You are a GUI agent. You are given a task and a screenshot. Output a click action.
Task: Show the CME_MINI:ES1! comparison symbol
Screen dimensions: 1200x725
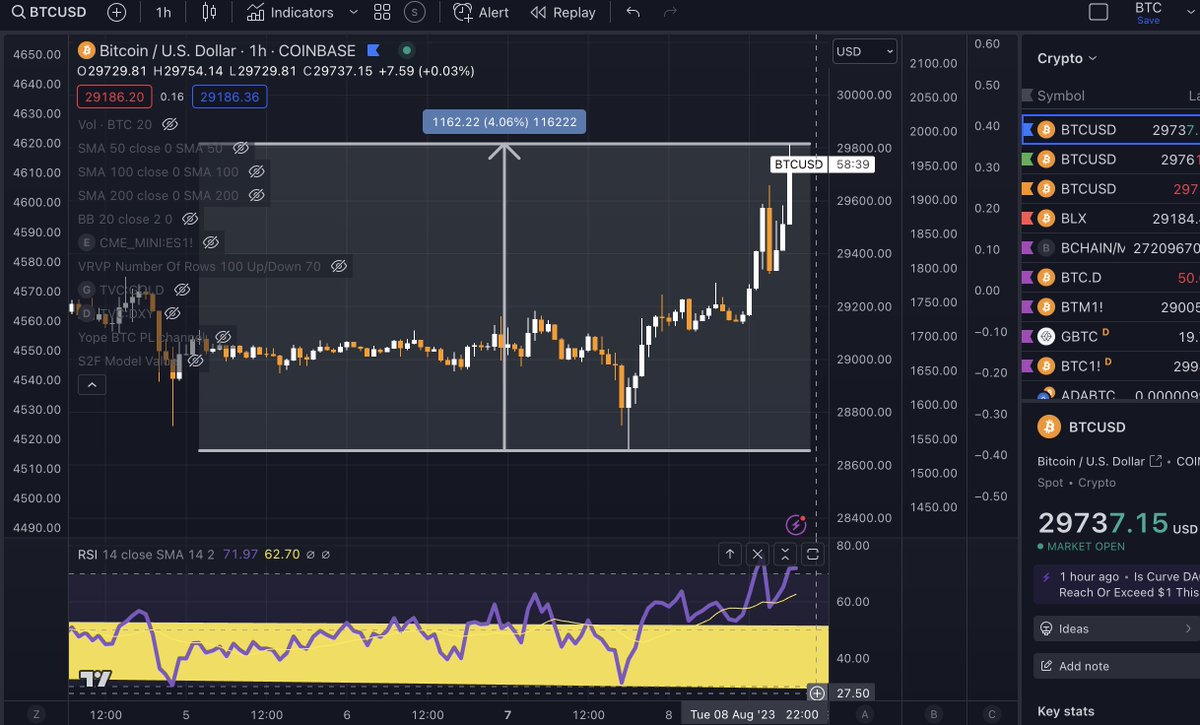point(210,242)
